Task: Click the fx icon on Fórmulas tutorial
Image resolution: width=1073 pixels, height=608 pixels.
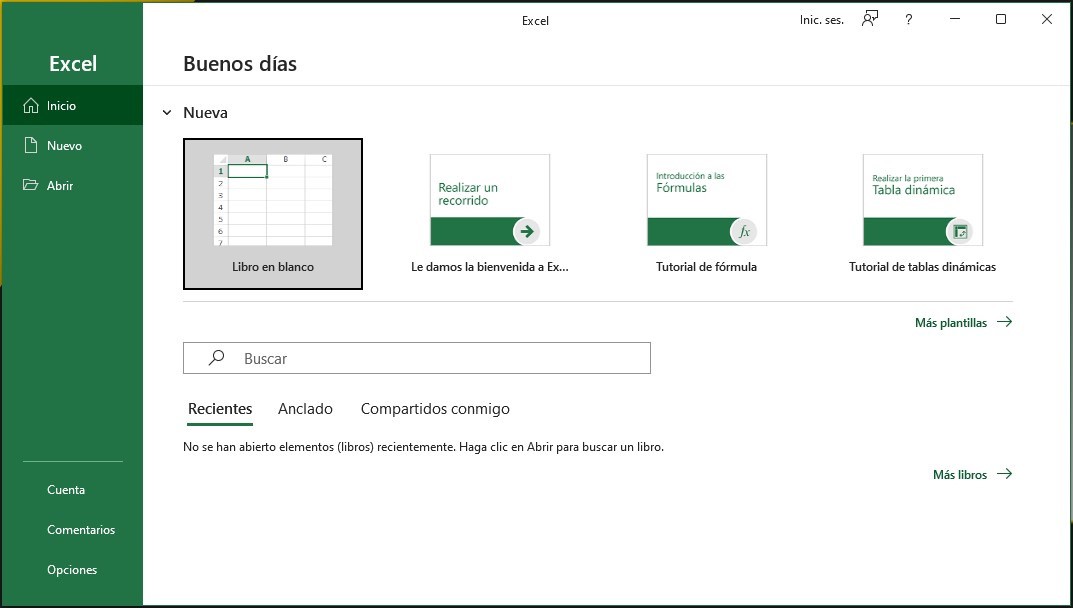Action: (x=743, y=232)
